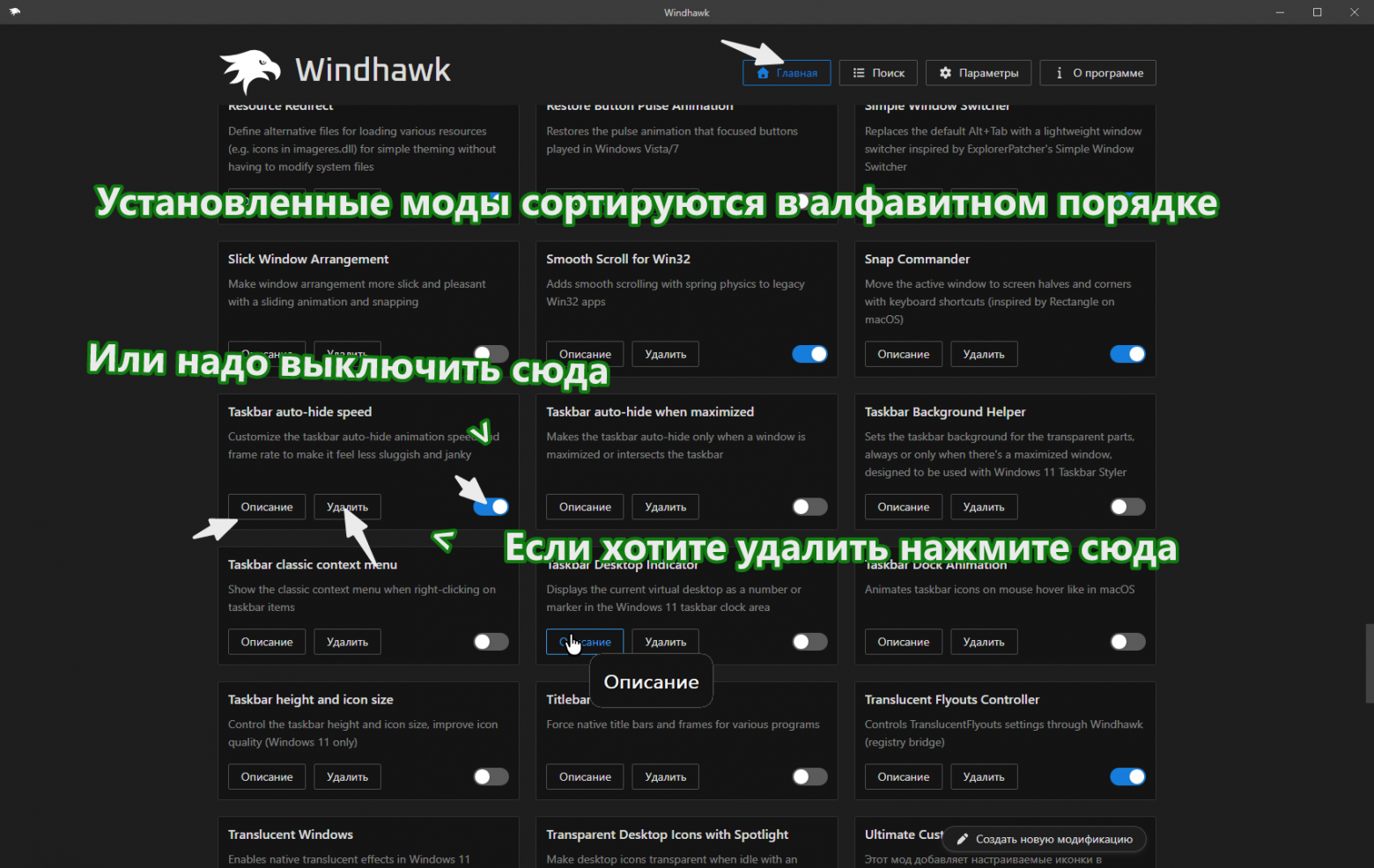Select the Snap Commander title

pyautogui.click(x=917, y=259)
